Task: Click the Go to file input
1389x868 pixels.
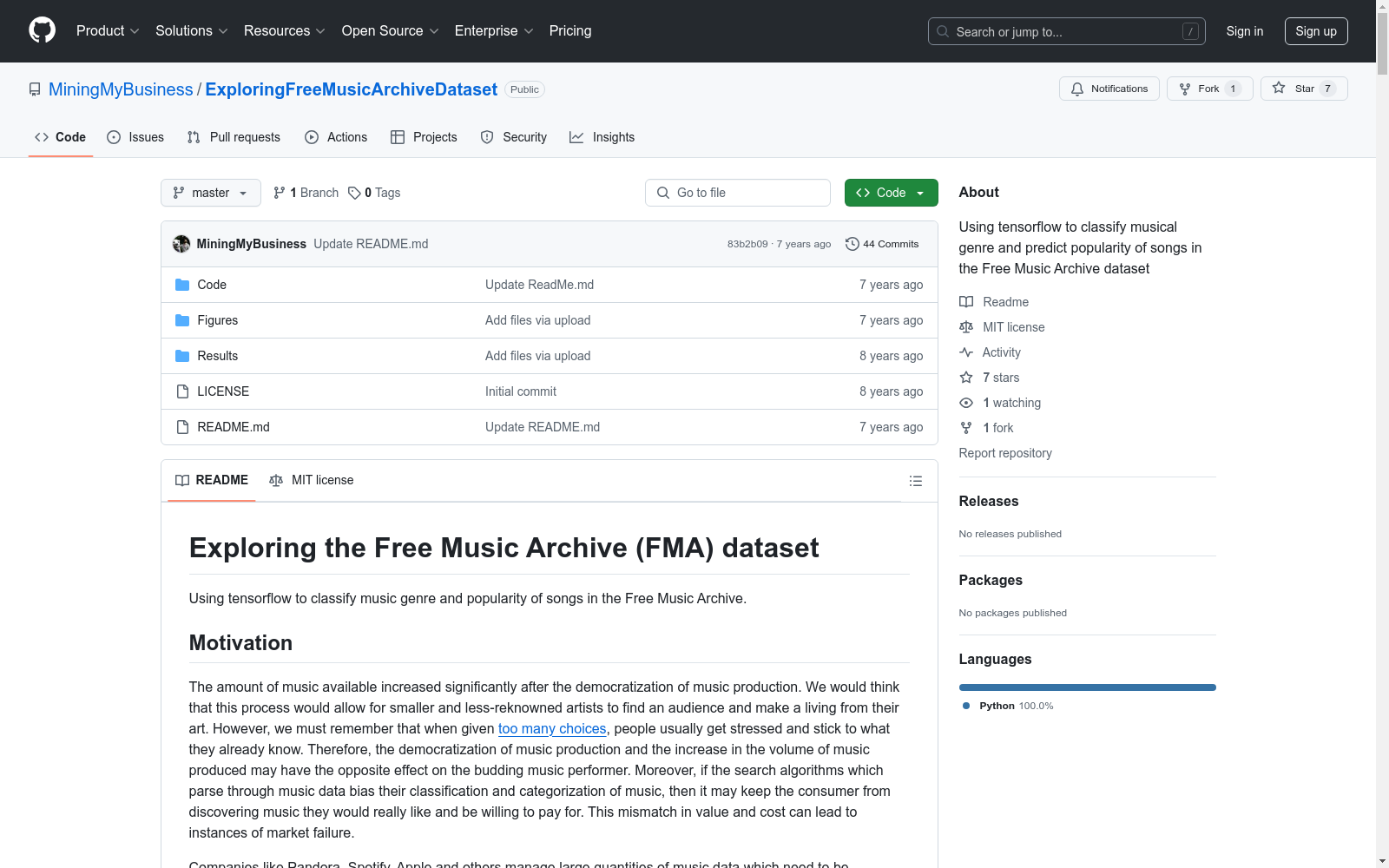Action: click(738, 193)
